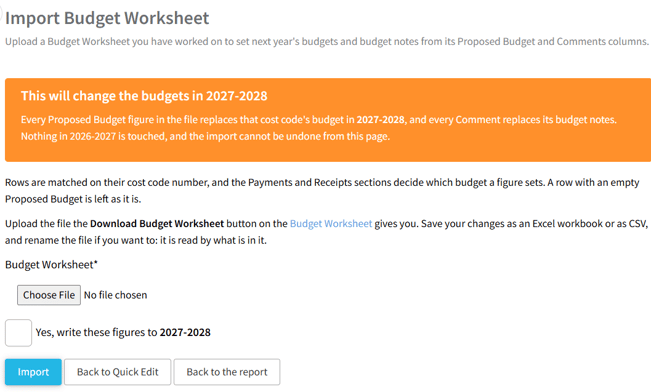This screenshot has height=392, width=651.
Task: Select the bold 'Download Budget Worksheet' text
Action: [157, 223]
